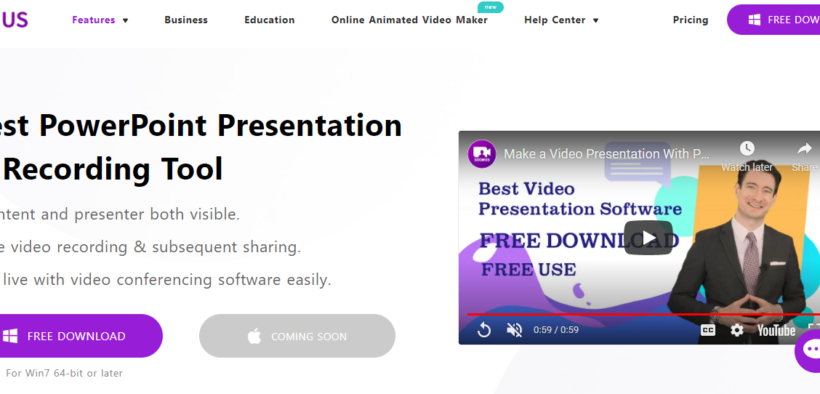The height and width of the screenshot is (394, 820).
Task: Click the Windows logo in header button
Action: (754, 20)
